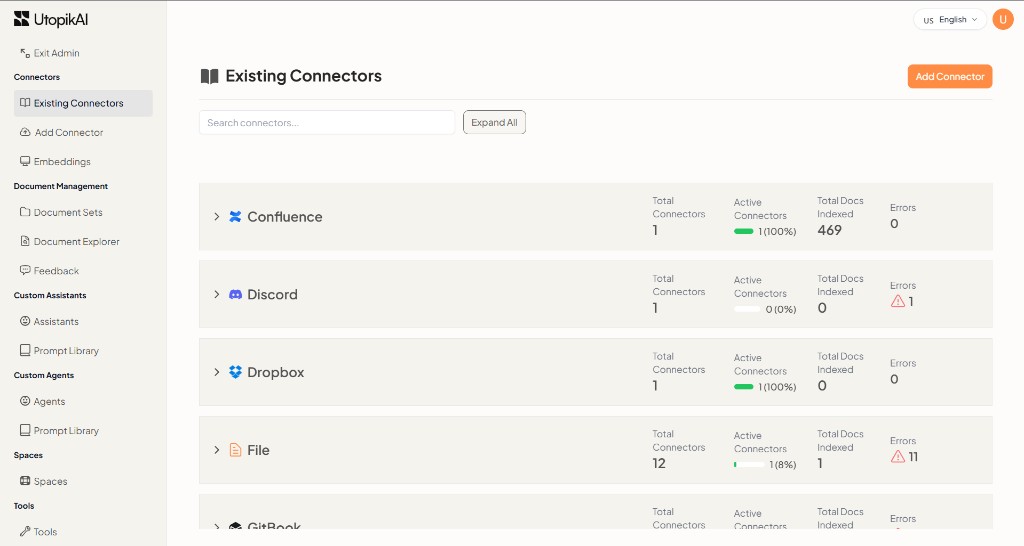1024x546 pixels.
Task: Click the GitBook logo icon
Action: click(x=235, y=526)
